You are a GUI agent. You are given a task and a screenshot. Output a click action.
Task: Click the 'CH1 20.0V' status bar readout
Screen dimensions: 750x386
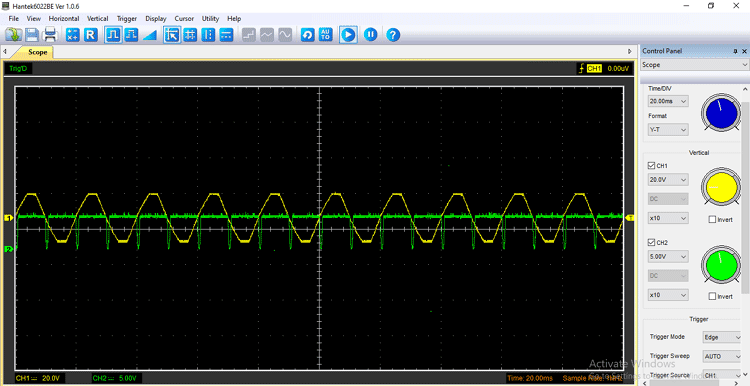pos(39,378)
